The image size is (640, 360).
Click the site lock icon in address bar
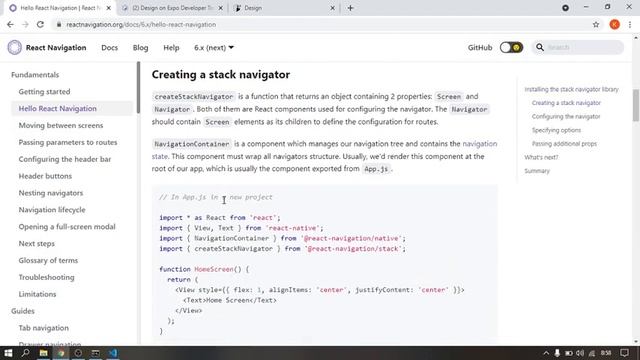59,24
